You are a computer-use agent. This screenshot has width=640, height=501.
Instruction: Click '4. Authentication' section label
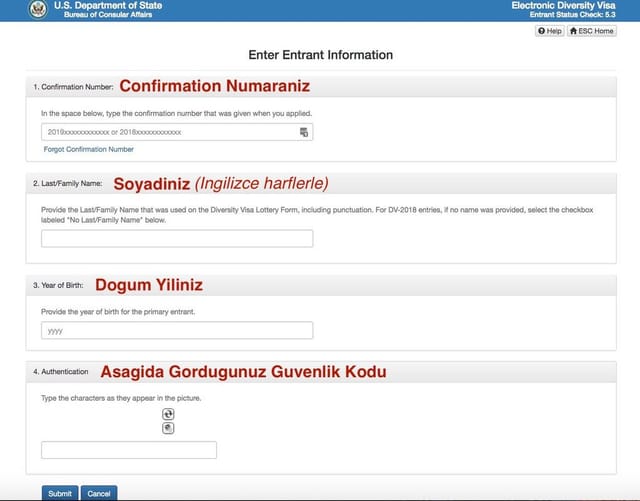tap(61, 372)
